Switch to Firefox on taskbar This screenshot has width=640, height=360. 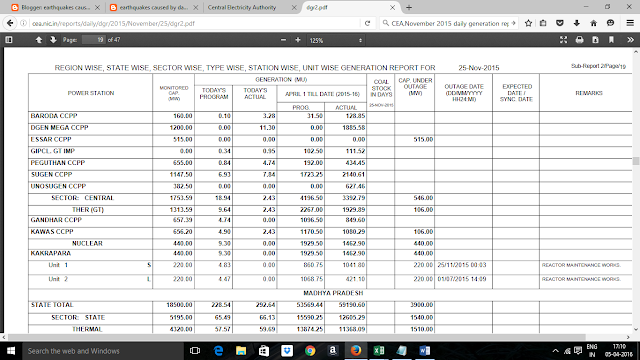coord(356,351)
